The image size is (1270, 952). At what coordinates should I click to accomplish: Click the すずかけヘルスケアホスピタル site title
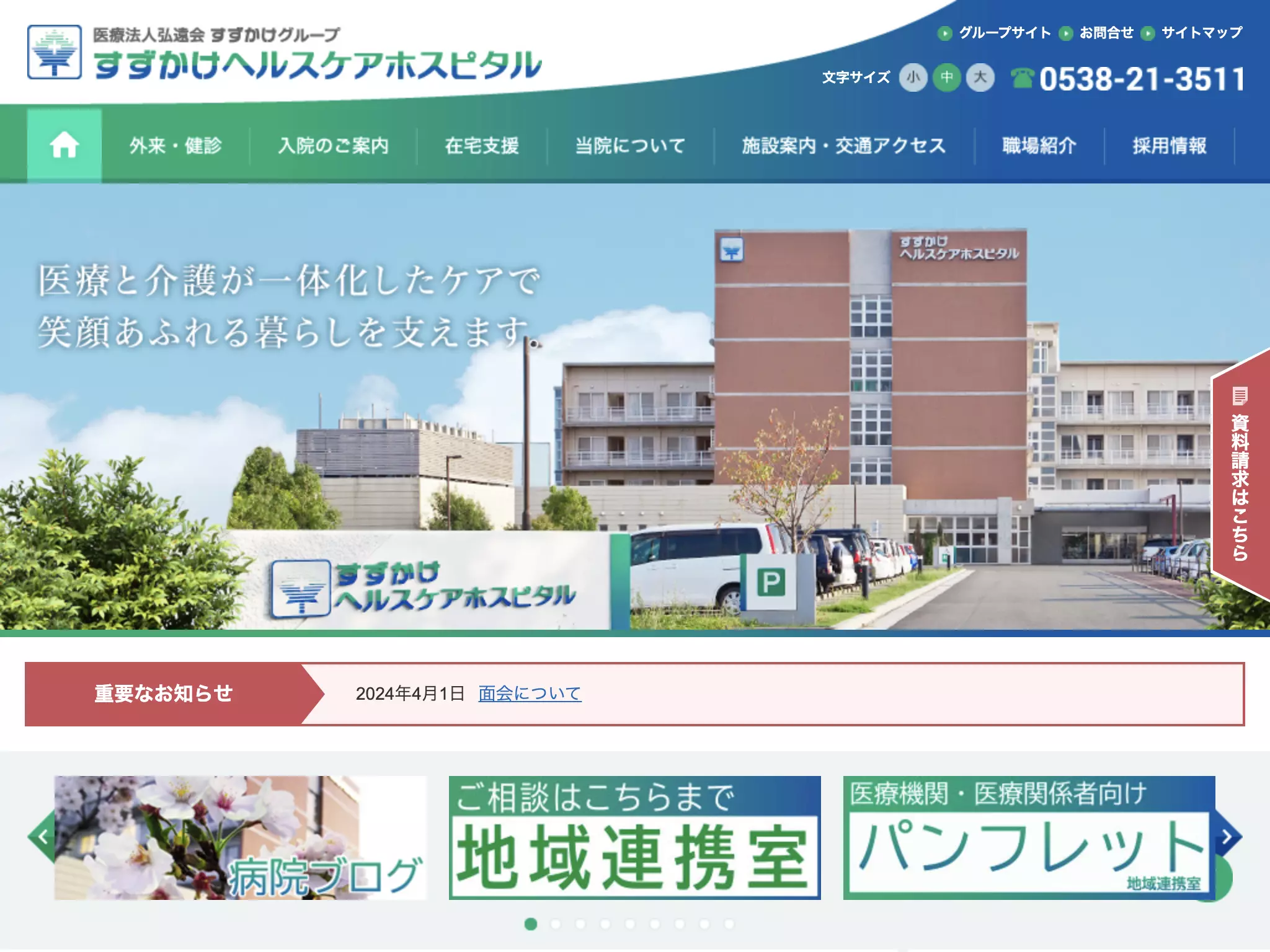click(317, 65)
